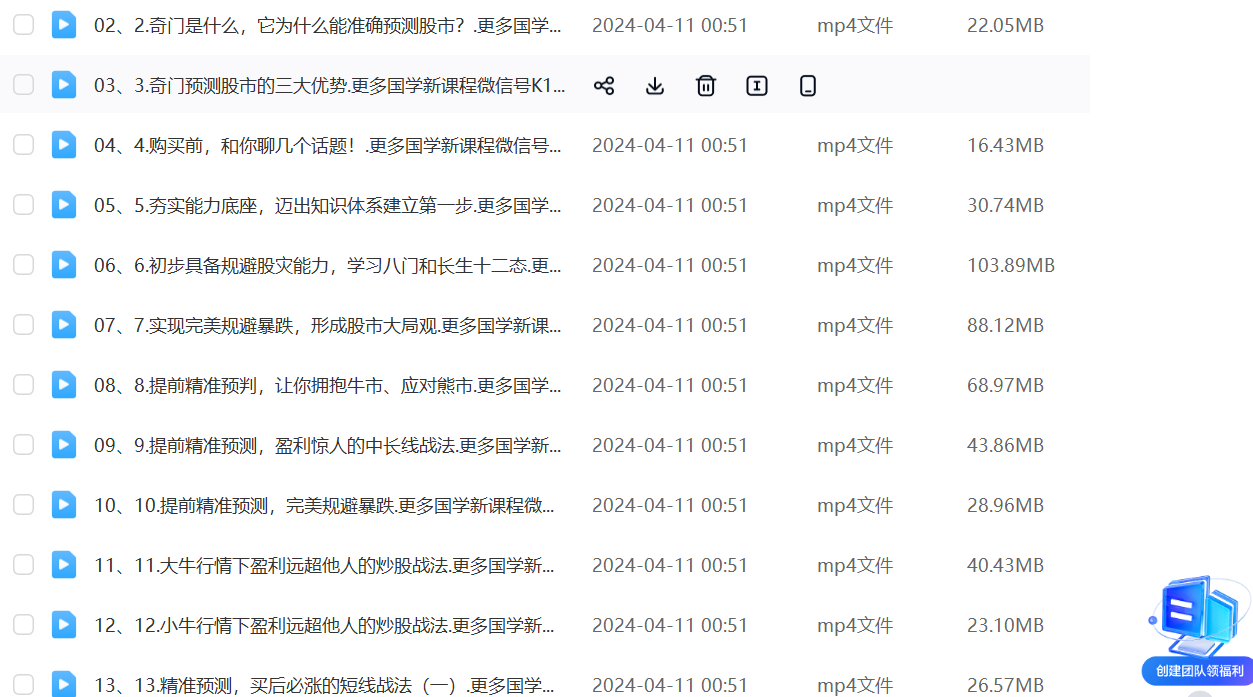Click the video icon for file 12
The height and width of the screenshot is (697, 1253).
[64, 625]
